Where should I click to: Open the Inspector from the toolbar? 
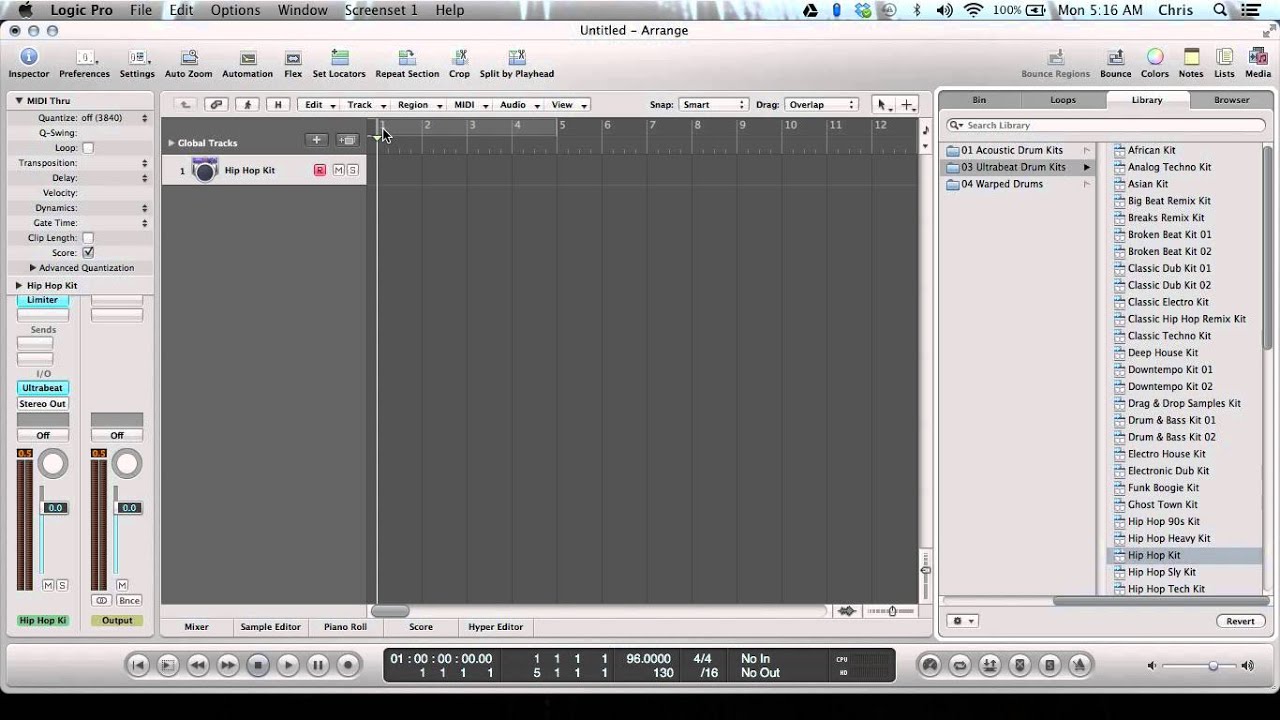point(28,57)
